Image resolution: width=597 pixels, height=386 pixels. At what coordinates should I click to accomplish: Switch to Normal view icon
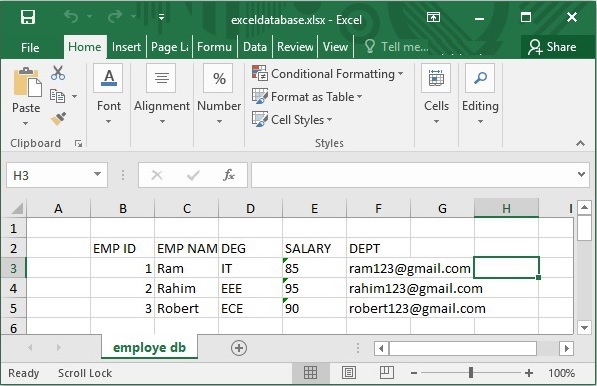[310, 373]
